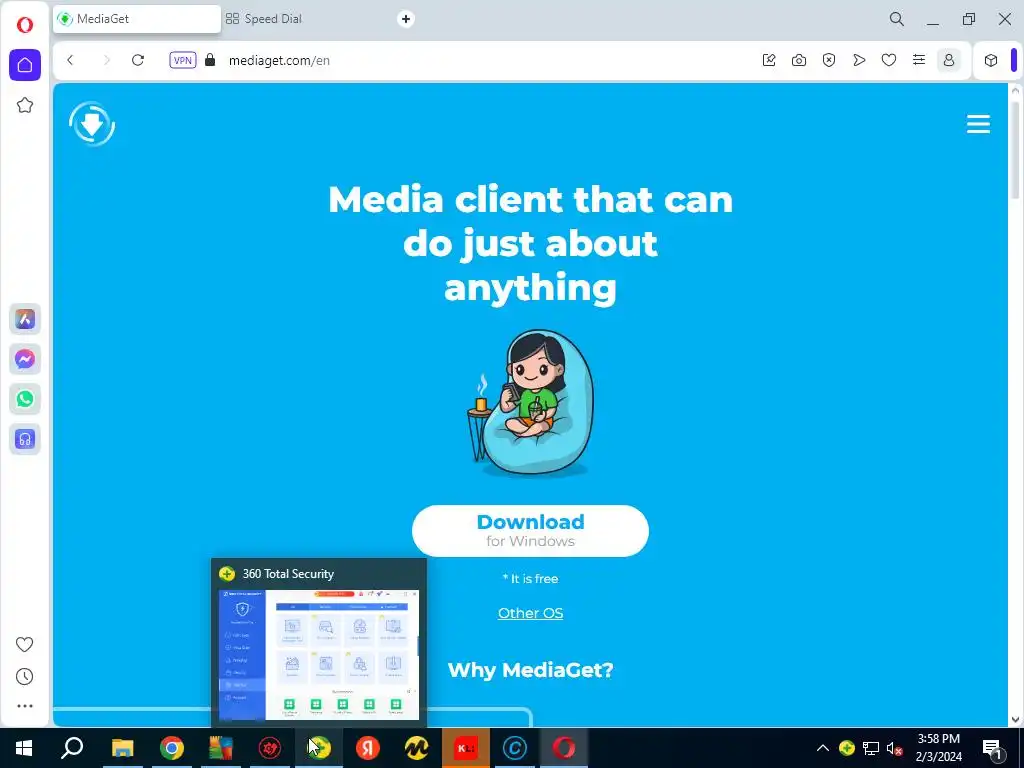Open File Explorer from the taskbar
The image size is (1024, 768).
pyautogui.click(x=122, y=748)
